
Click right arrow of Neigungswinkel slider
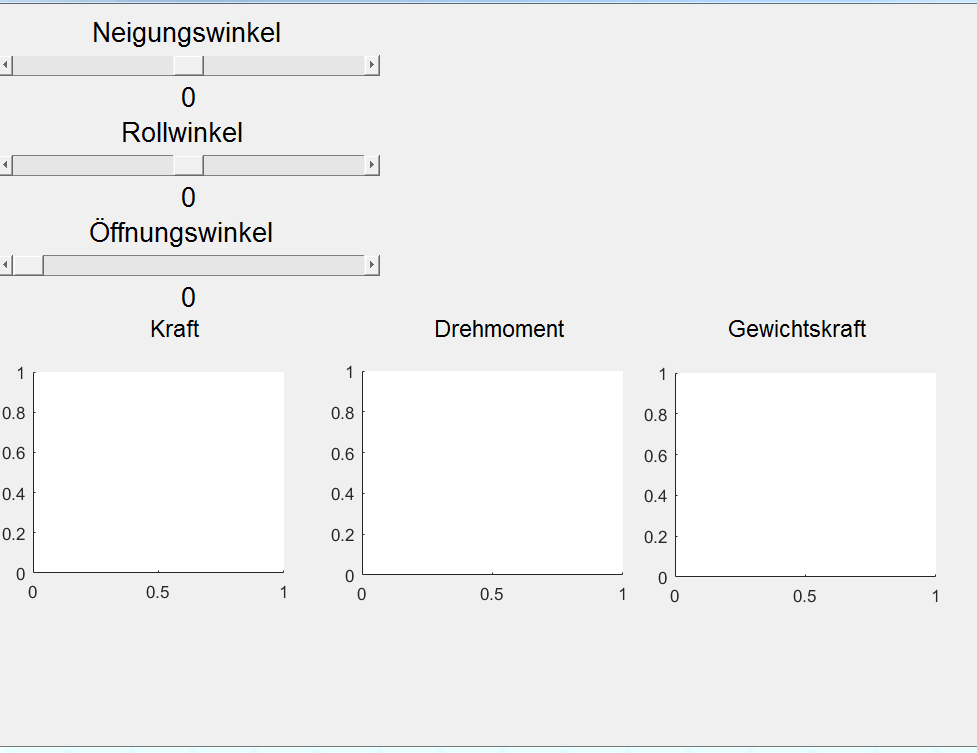(x=372, y=66)
